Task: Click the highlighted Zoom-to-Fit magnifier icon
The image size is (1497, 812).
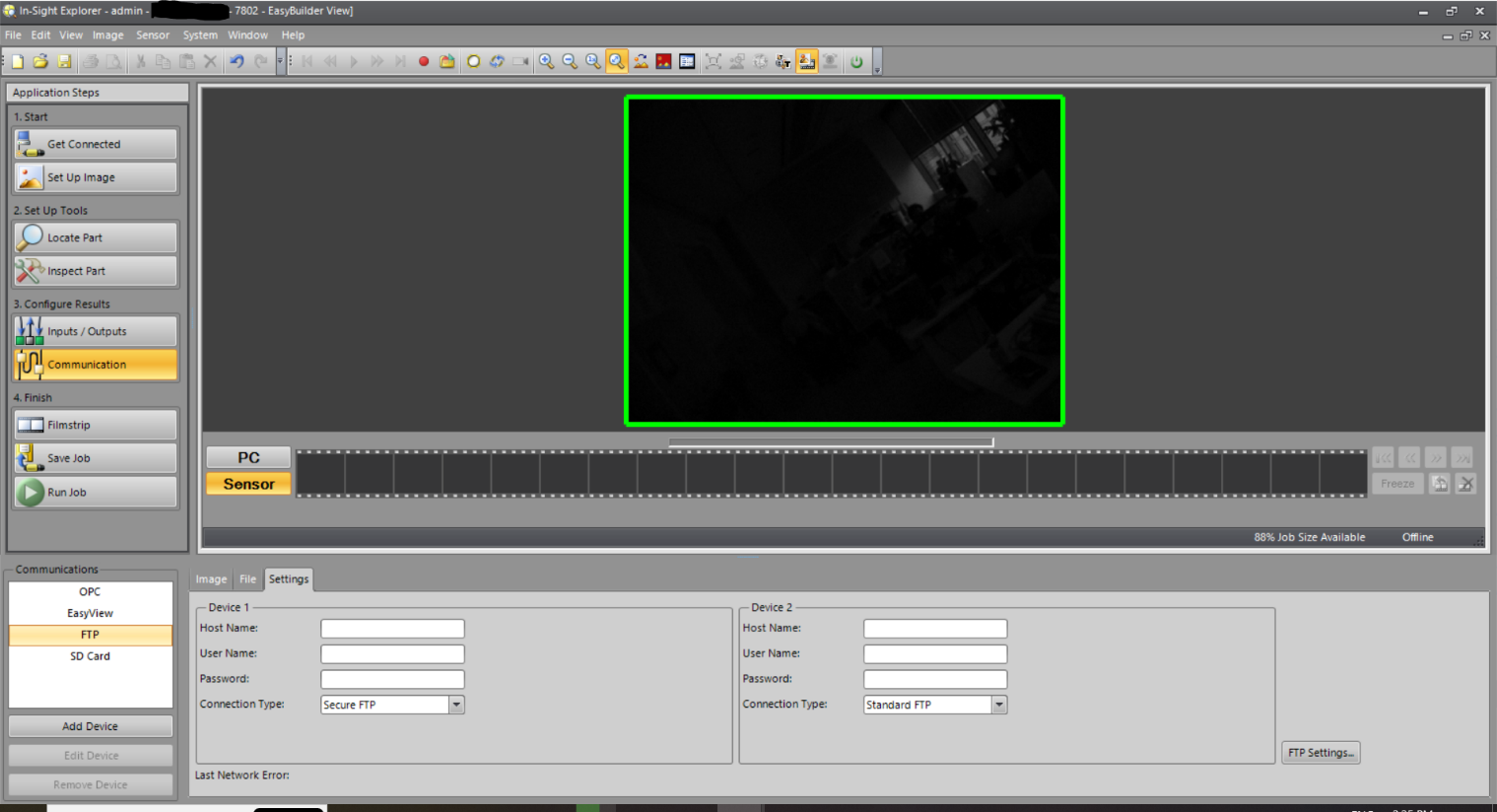Action: click(x=616, y=60)
